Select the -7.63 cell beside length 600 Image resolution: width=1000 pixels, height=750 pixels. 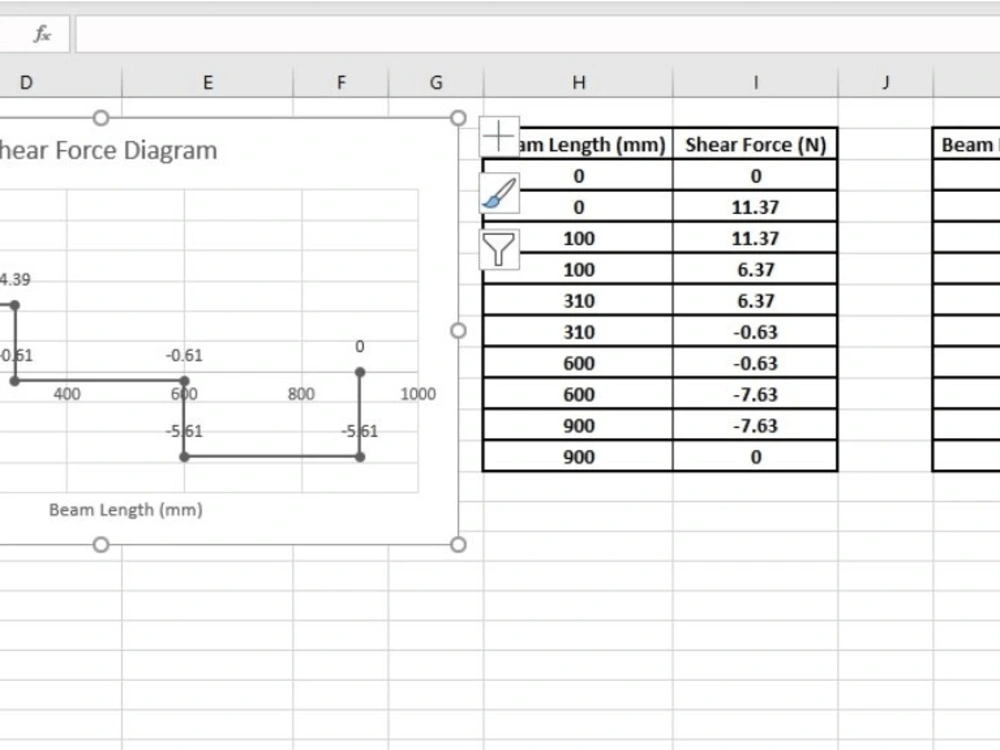[x=755, y=395]
